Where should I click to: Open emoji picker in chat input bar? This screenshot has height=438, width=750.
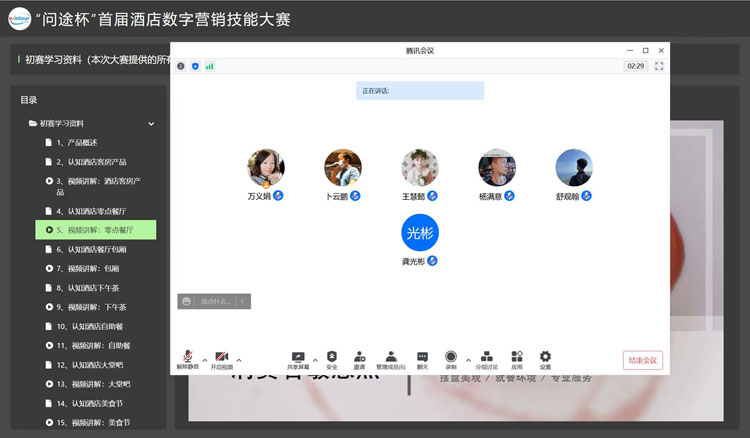(x=187, y=301)
